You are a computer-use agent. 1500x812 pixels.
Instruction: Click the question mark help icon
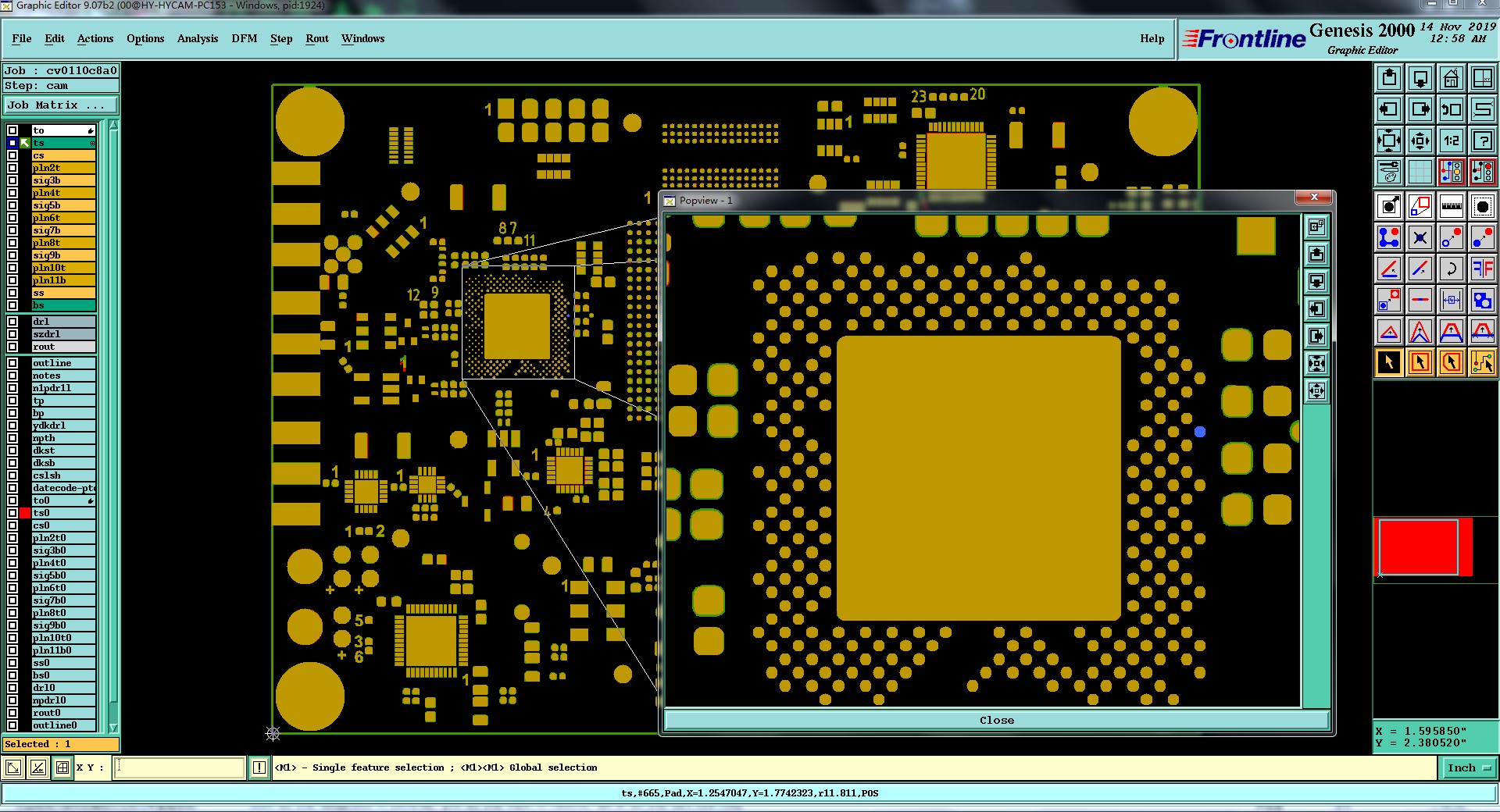(x=1483, y=141)
